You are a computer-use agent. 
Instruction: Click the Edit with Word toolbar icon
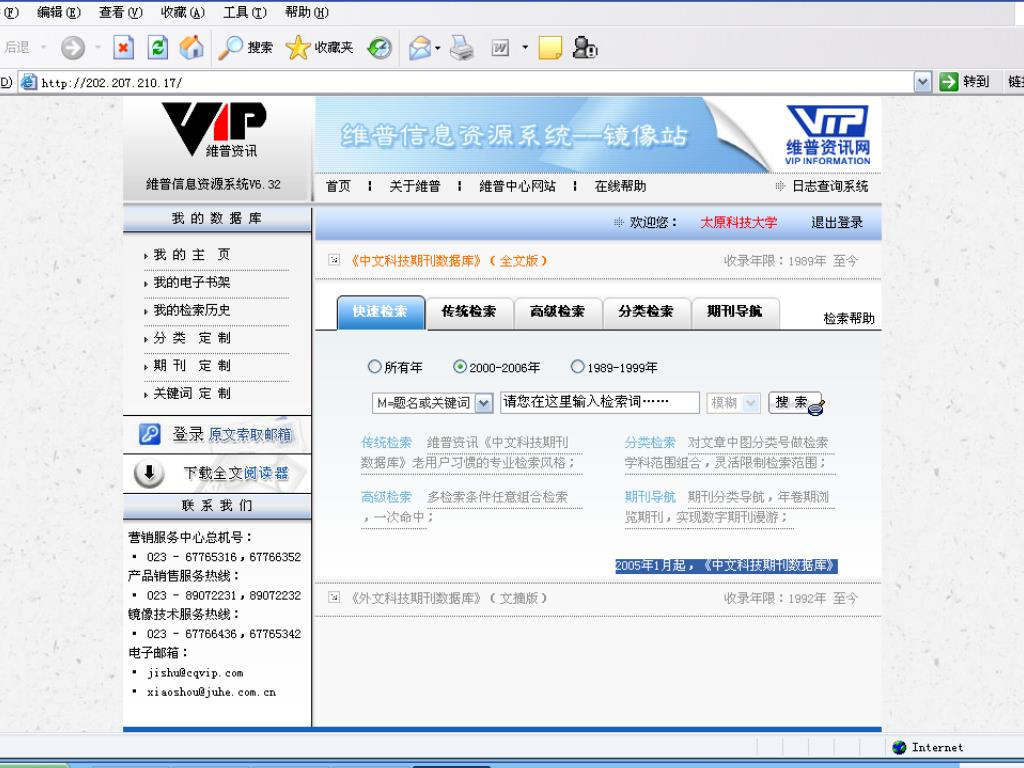(500, 48)
